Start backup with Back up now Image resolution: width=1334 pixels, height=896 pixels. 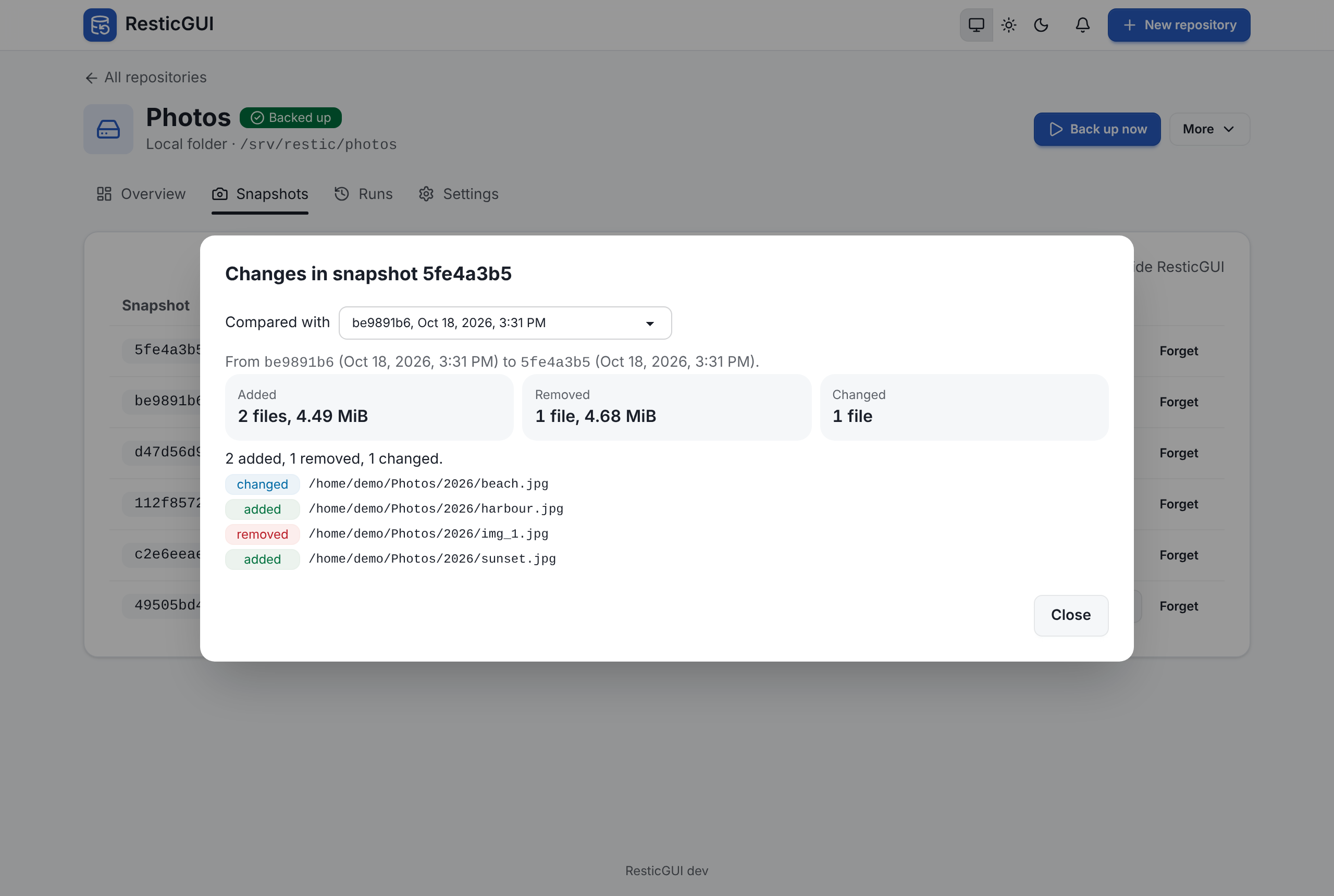click(1097, 129)
